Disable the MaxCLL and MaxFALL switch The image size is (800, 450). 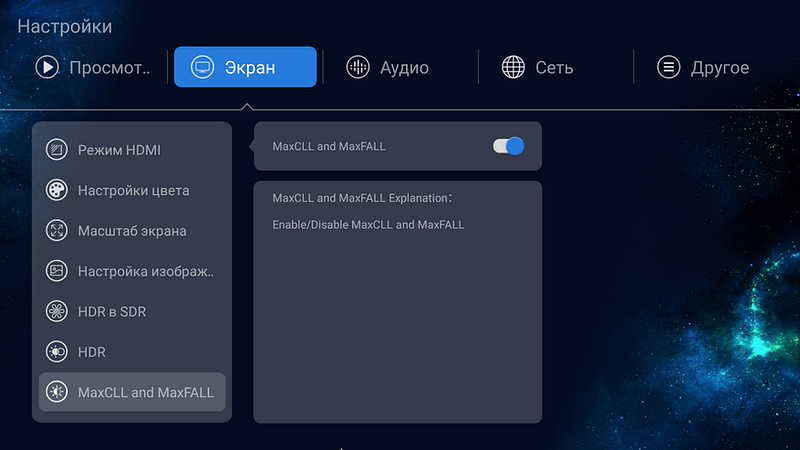pos(508,146)
